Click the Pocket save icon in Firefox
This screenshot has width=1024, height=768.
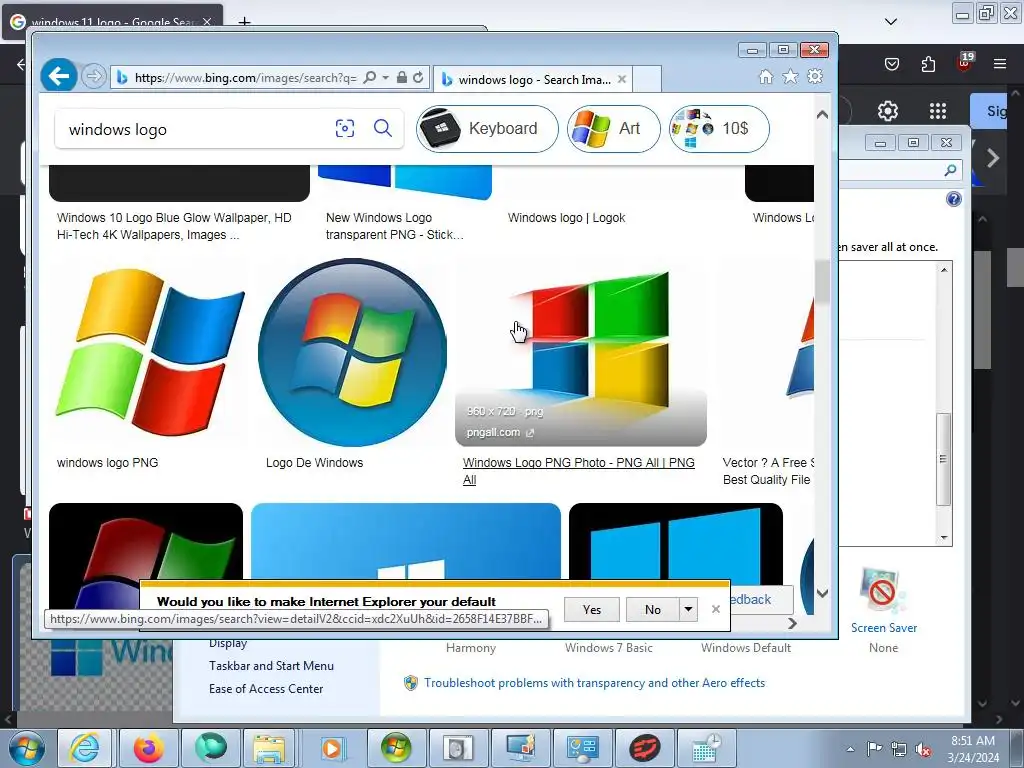892,63
